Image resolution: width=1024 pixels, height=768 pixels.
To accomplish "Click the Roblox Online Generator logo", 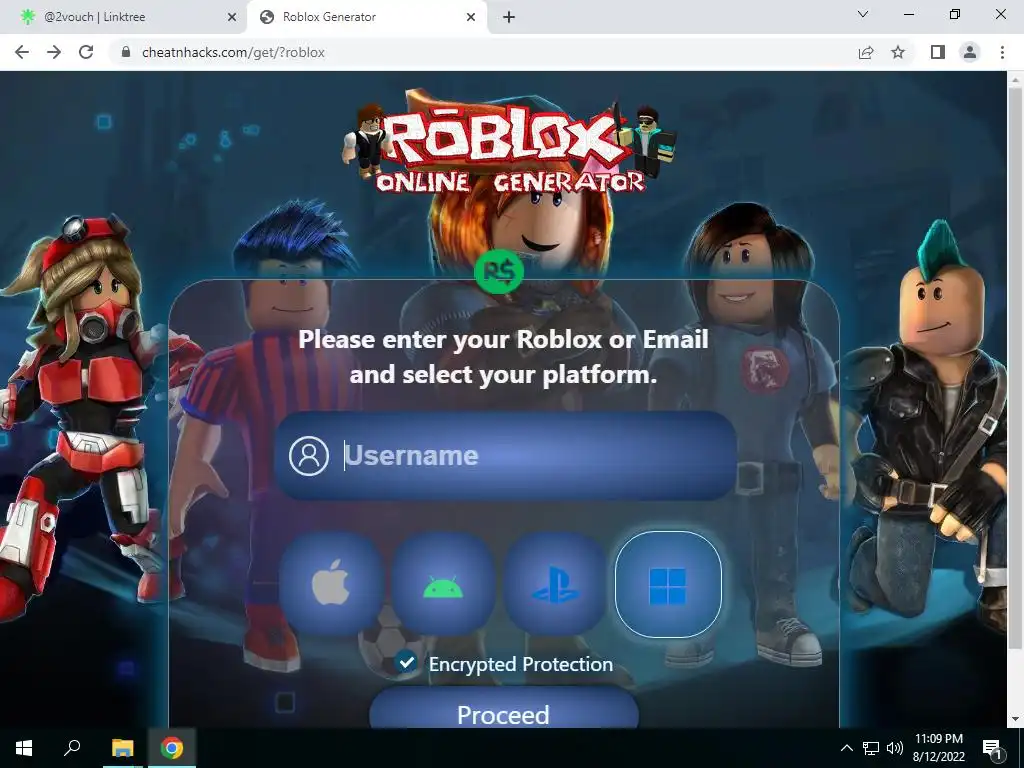I will click(x=509, y=144).
